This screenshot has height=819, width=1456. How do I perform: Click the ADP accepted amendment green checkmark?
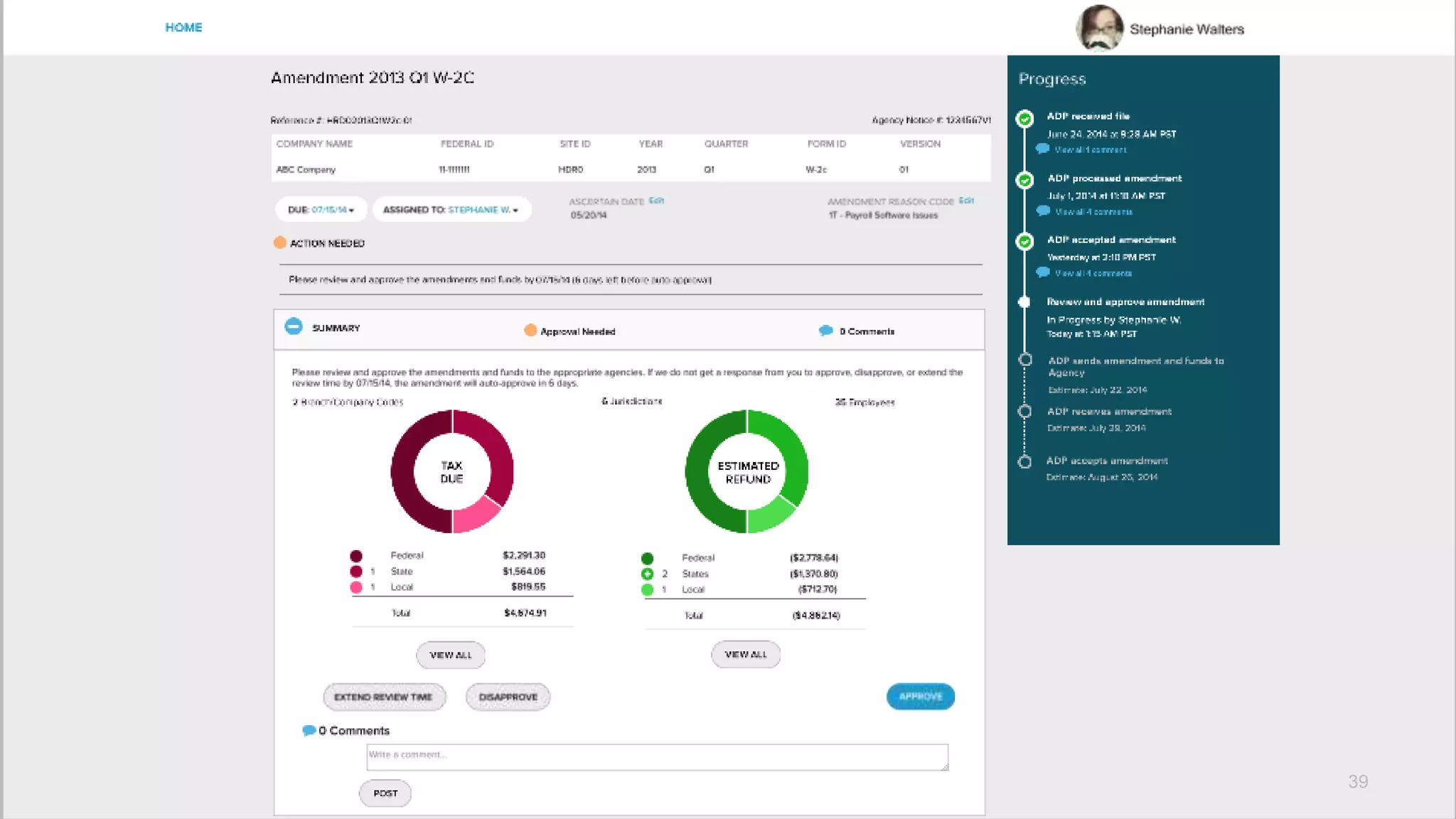click(x=1024, y=242)
